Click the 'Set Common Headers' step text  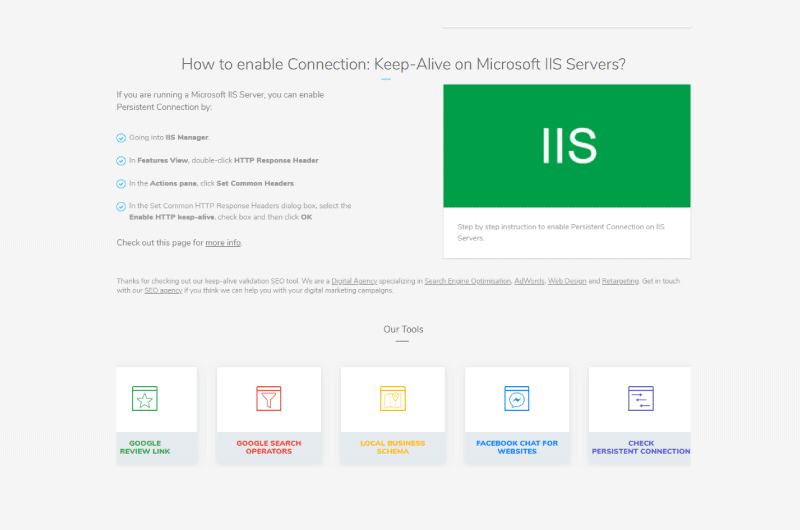(255, 184)
